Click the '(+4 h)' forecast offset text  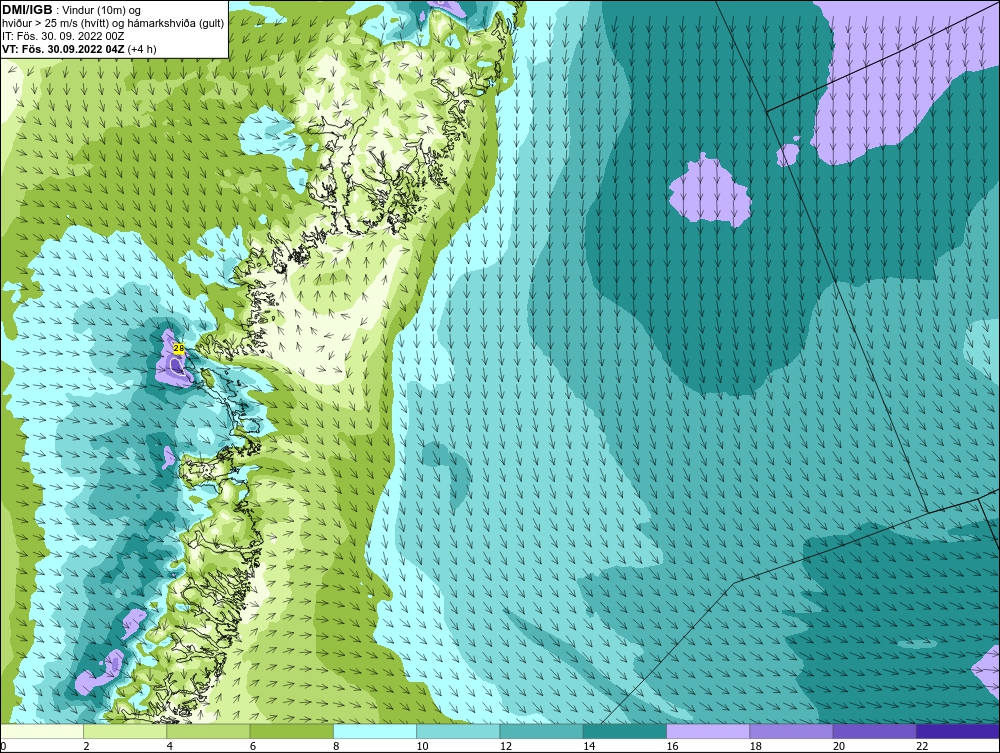(142, 49)
